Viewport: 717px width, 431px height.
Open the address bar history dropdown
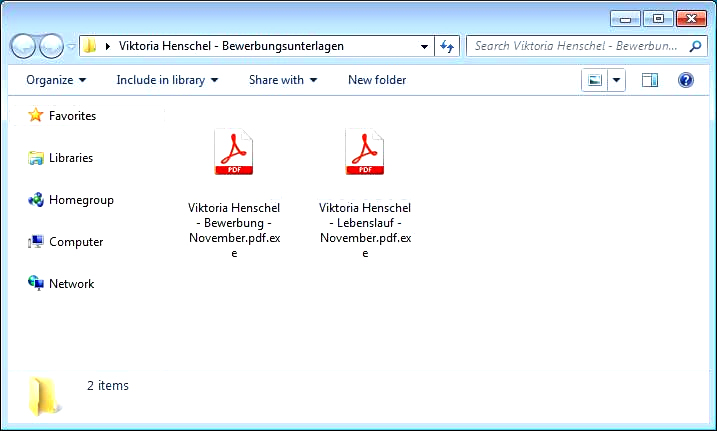424,46
